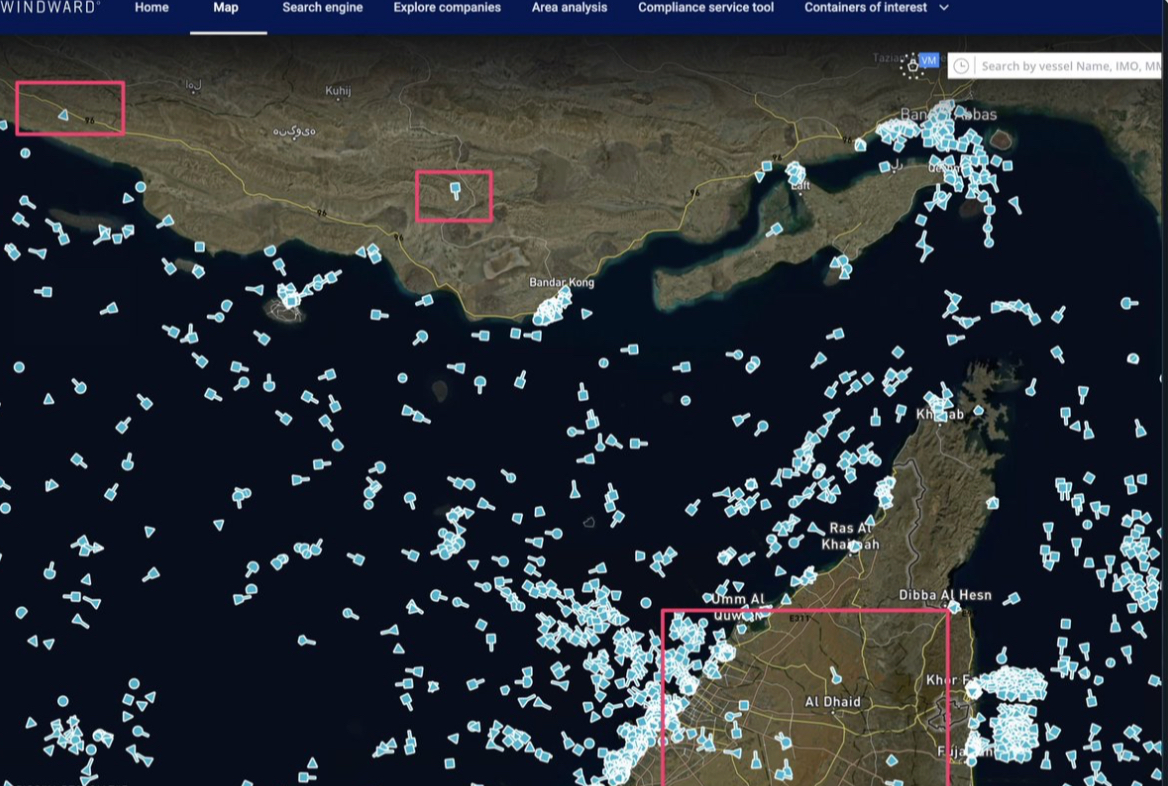The image size is (1168, 786).
Task: Open Explore companies in the navigation
Action: click(x=447, y=8)
